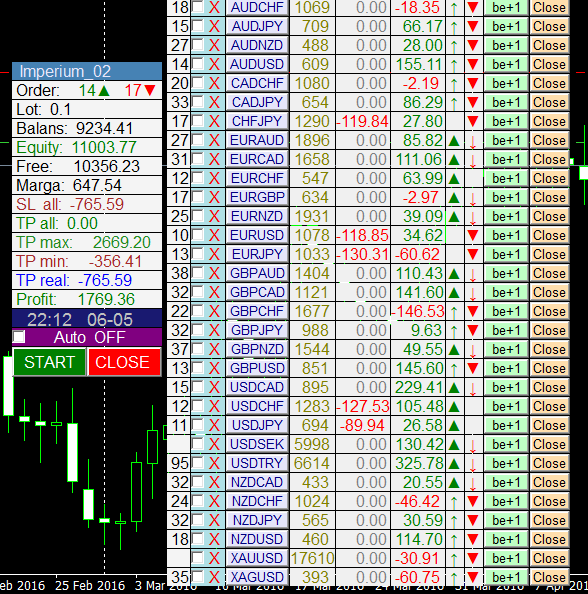The width and height of the screenshot is (588, 594).
Task: Click red down triangle in AUDUSD row
Action: [472, 64]
